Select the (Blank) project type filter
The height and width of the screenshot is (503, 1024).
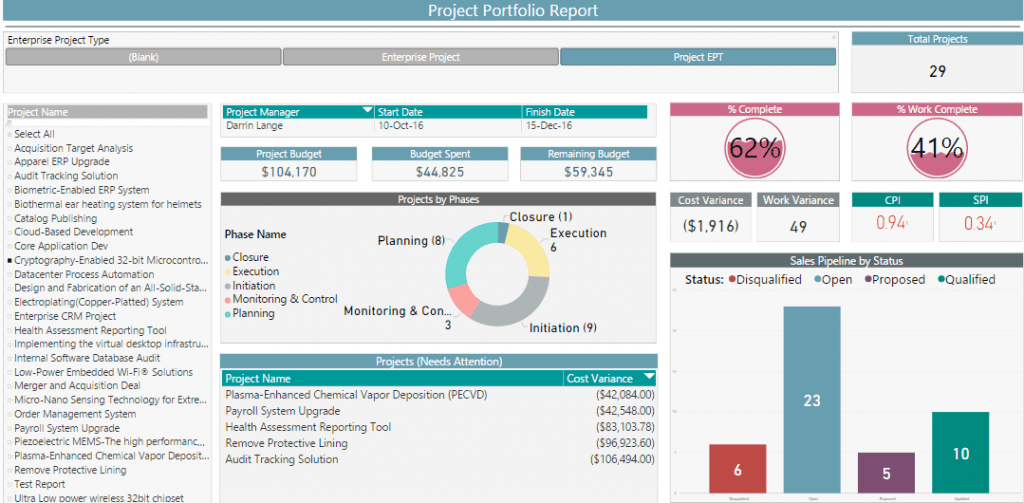143,57
